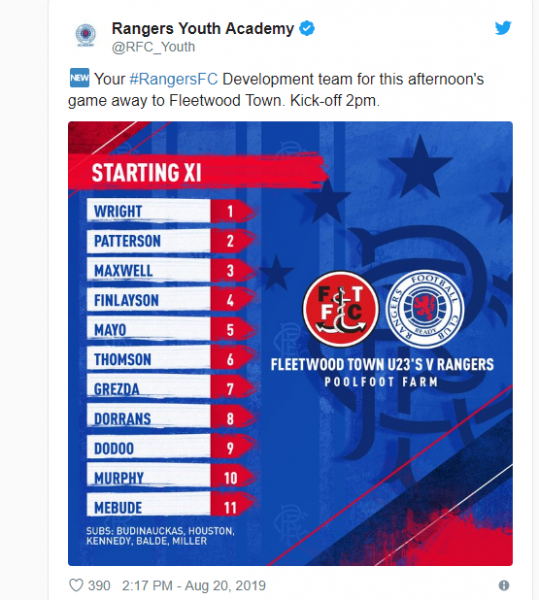
Task: Click the NEW emoji icon
Action: click(79, 78)
